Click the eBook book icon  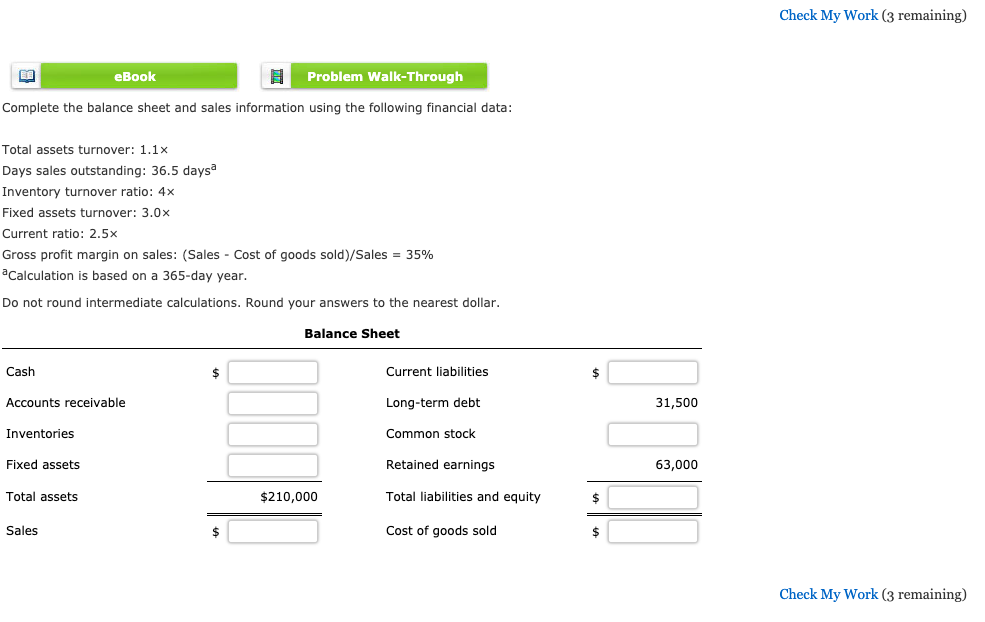coord(25,75)
